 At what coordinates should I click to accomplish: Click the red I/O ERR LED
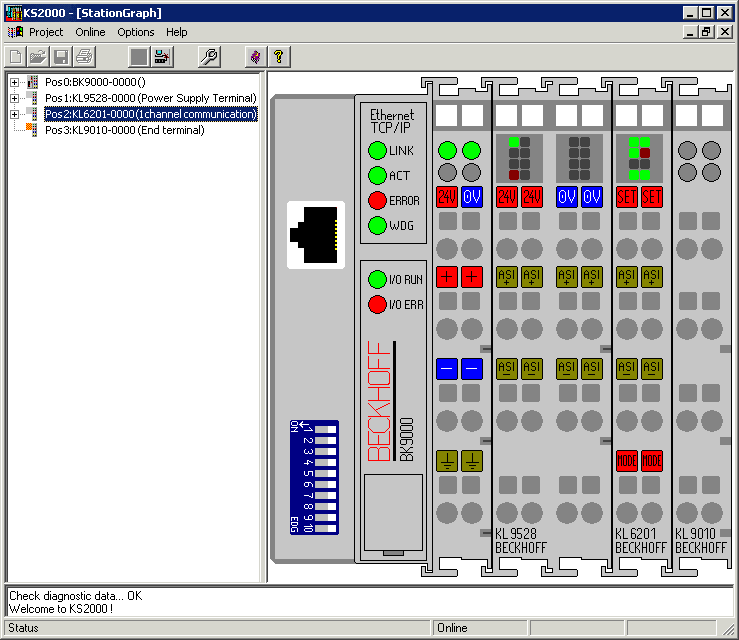tap(377, 304)
